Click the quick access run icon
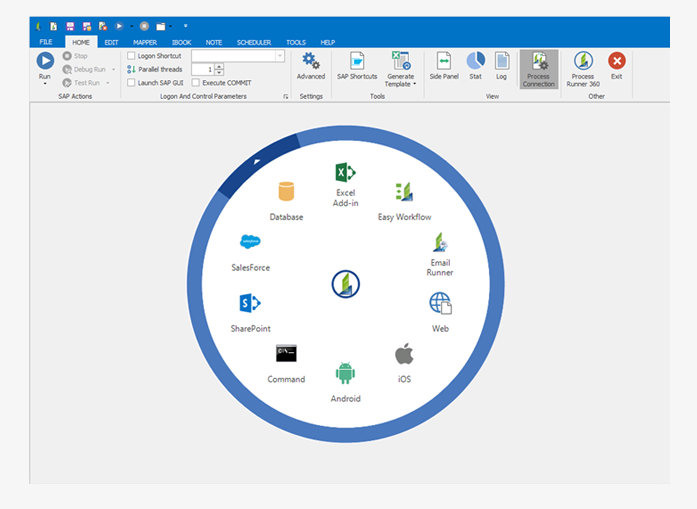 tap(119, 26)
